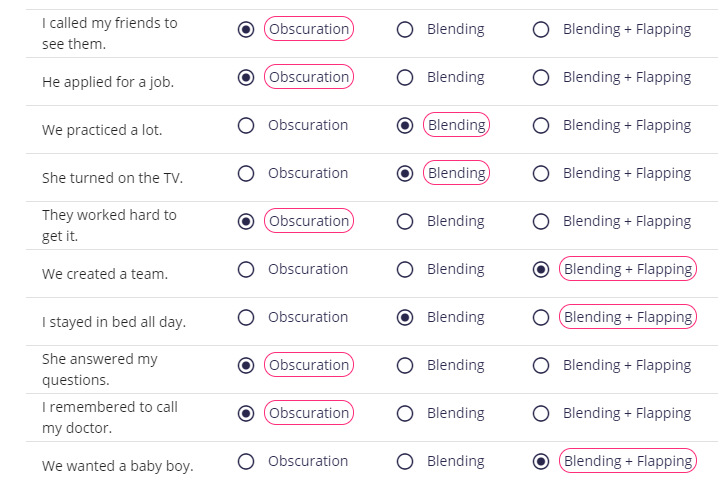727x489 pixels.
Task: Select Blending + Flapping for 'He applied for a job'
Action: [x=541, y=77]
